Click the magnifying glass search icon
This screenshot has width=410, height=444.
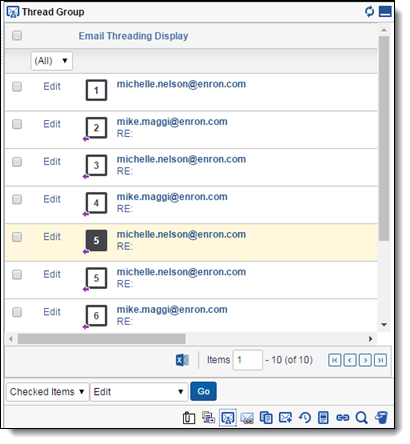(x=362, y=418)
